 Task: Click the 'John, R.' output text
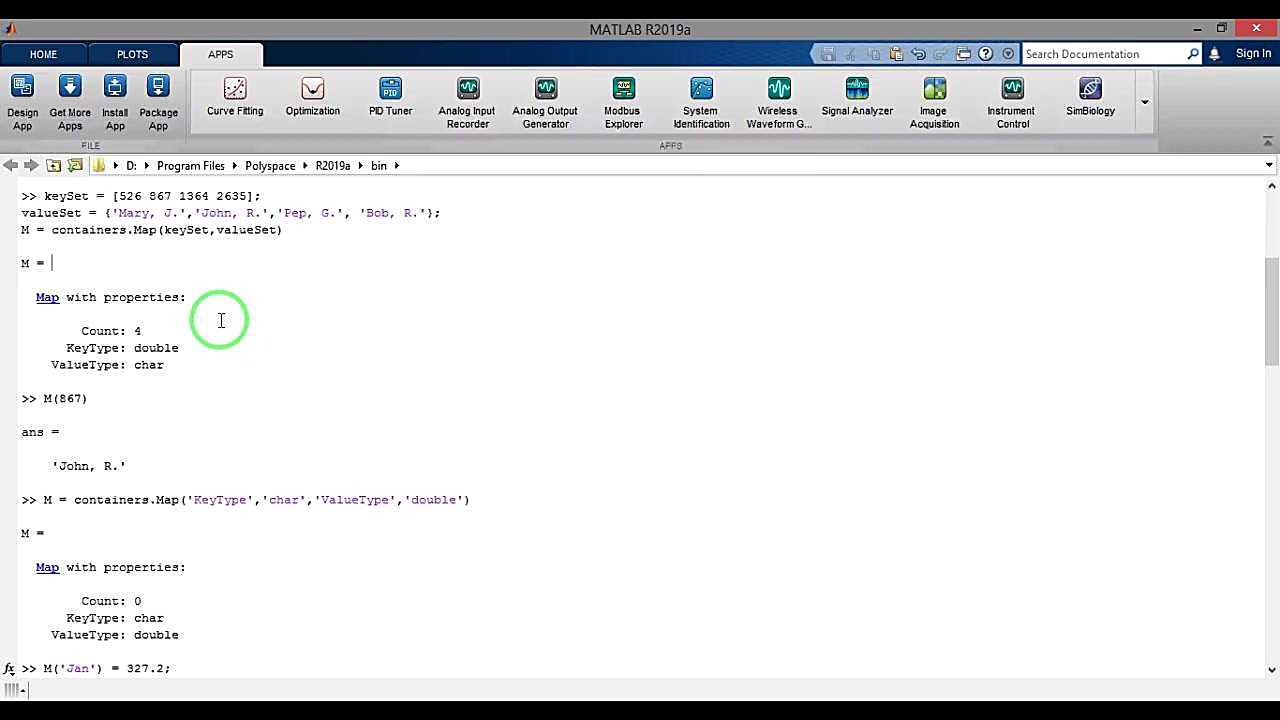pos(89,466)
